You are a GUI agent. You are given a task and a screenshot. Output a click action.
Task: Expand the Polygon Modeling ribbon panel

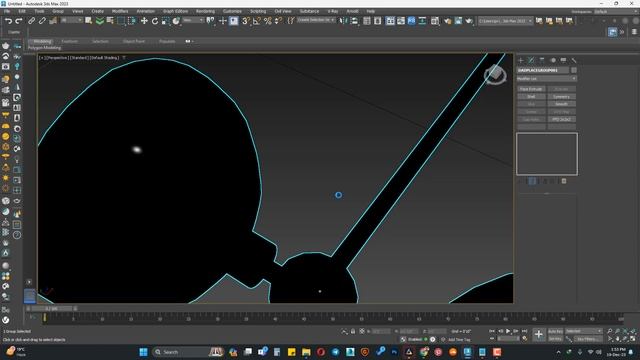coord(44,48)
